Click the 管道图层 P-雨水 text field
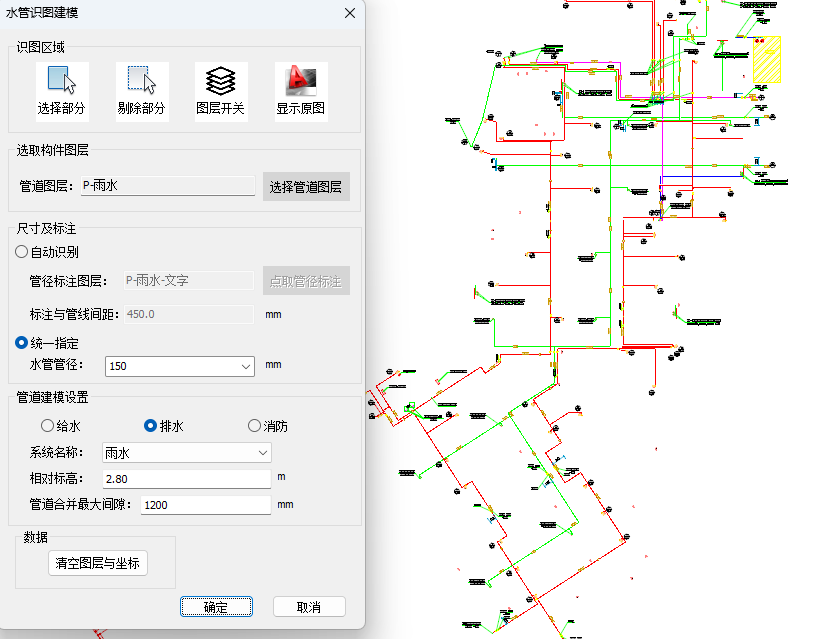The width and height of the screenshot is (835, 639). tap(168, 186)
